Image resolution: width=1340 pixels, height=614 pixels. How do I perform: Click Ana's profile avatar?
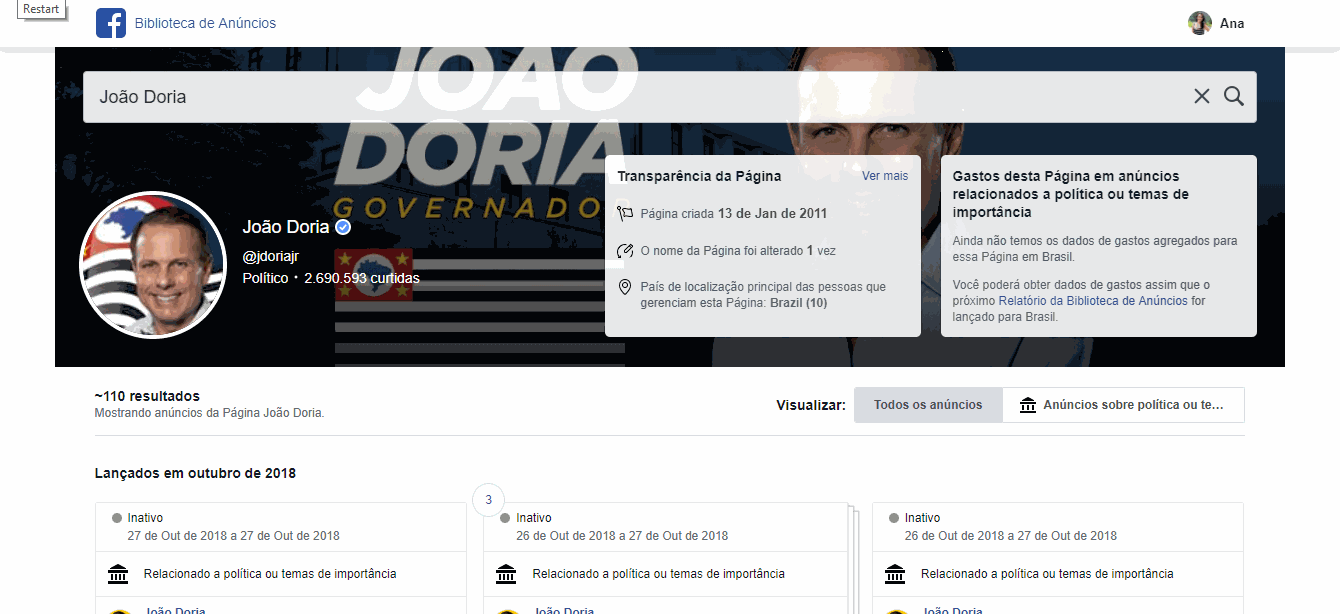click(x=1199, y=23)
